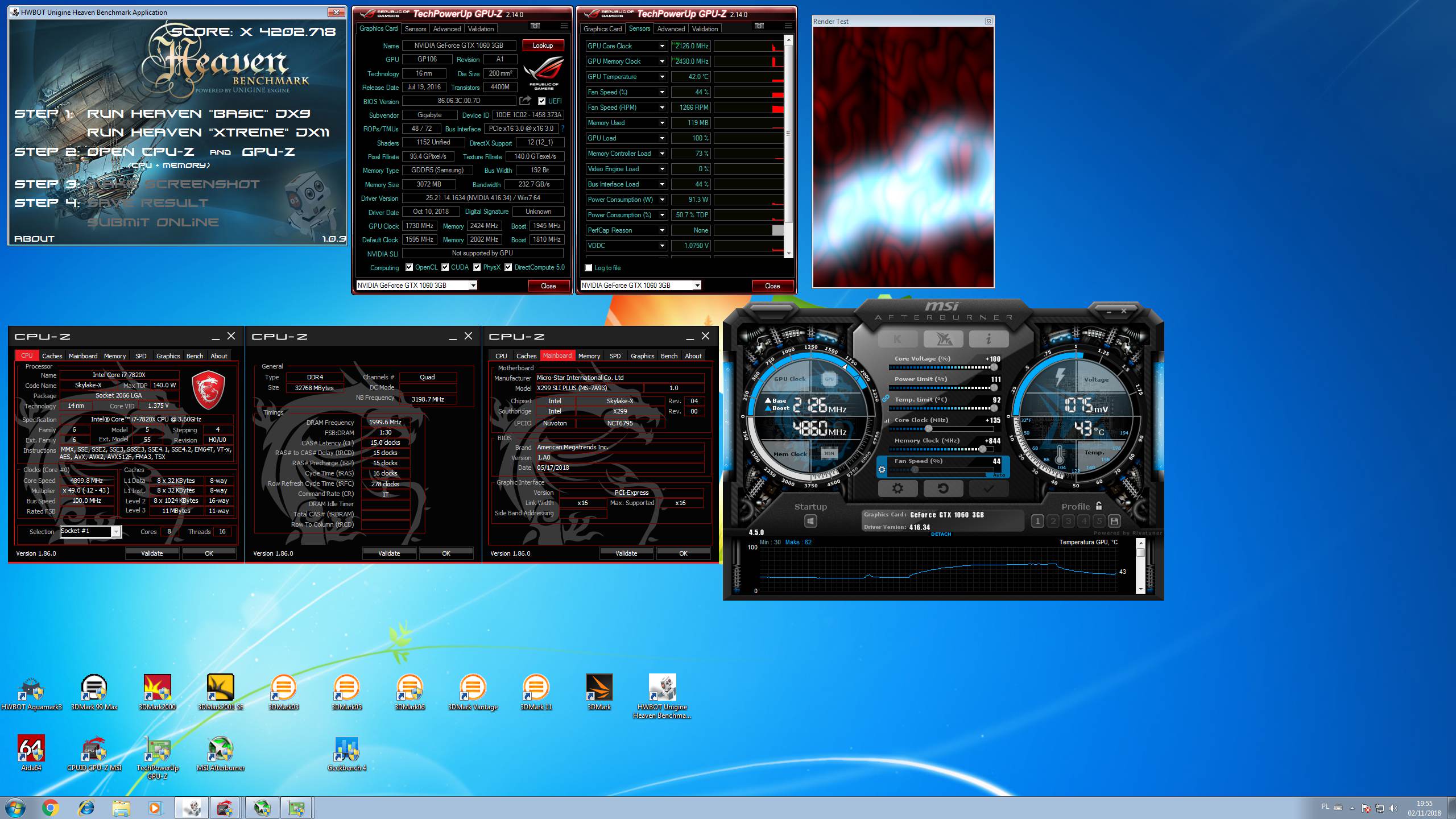Expand Fan Speed (RPM) sensor dropdown

(x=662, y=107)
